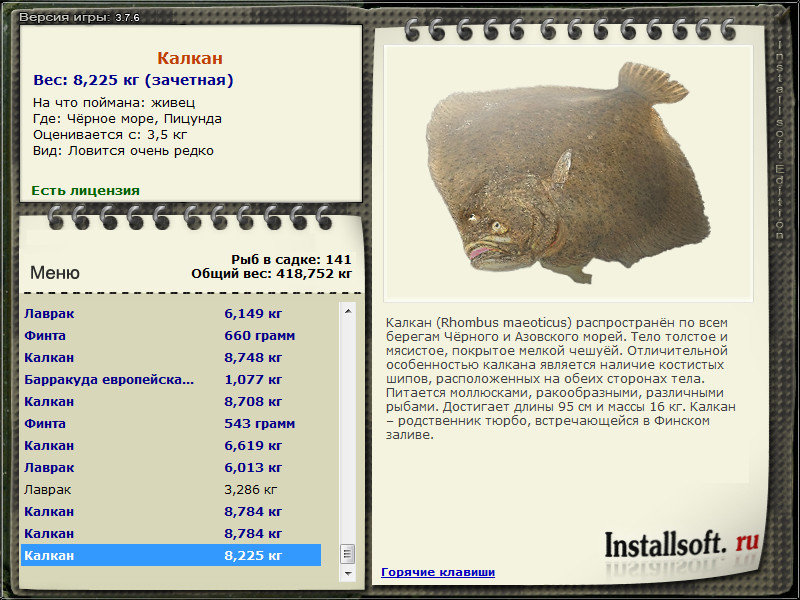Select the Финта 660 грамм entry
The image size is (800, 600).
(x=171, y=335)
